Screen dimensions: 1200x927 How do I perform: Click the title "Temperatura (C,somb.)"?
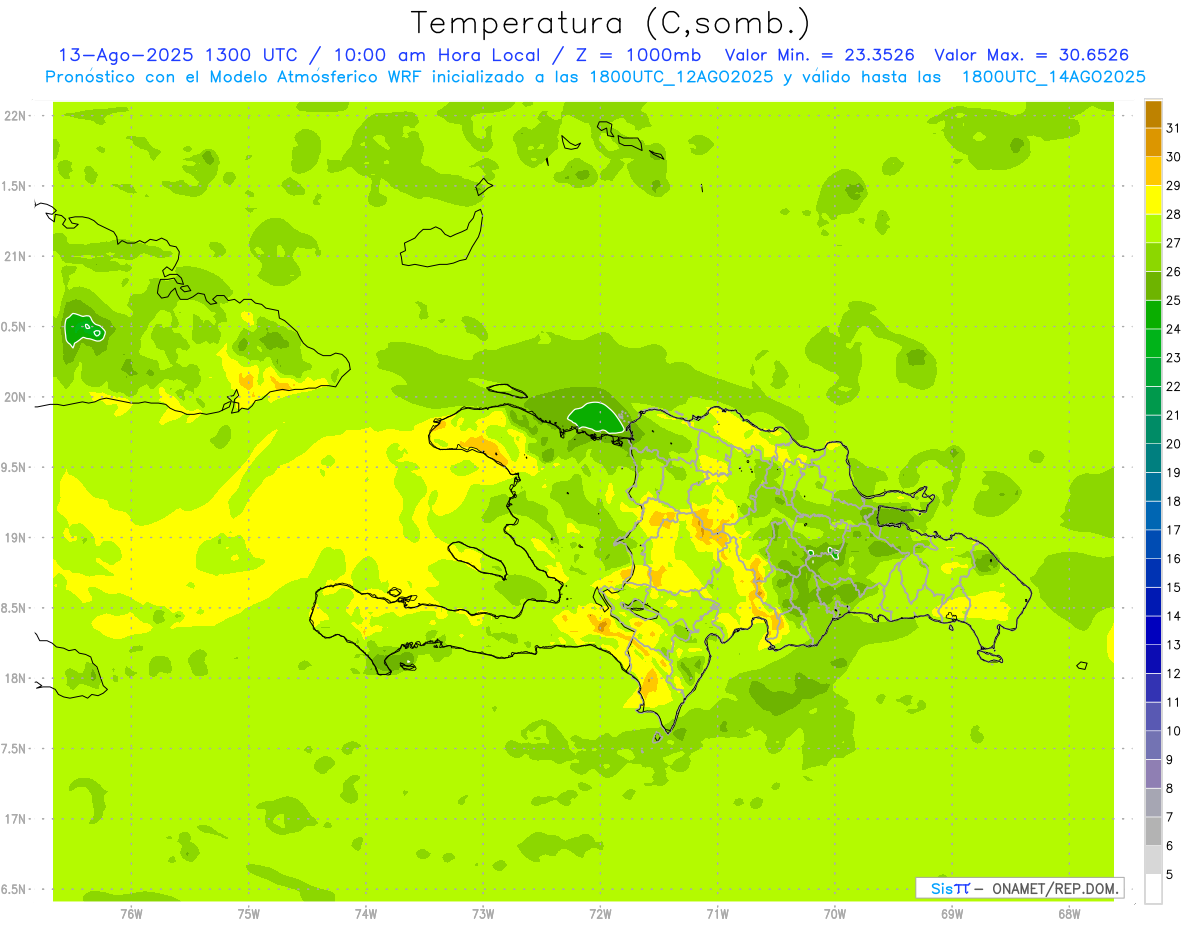click(611, 23)
